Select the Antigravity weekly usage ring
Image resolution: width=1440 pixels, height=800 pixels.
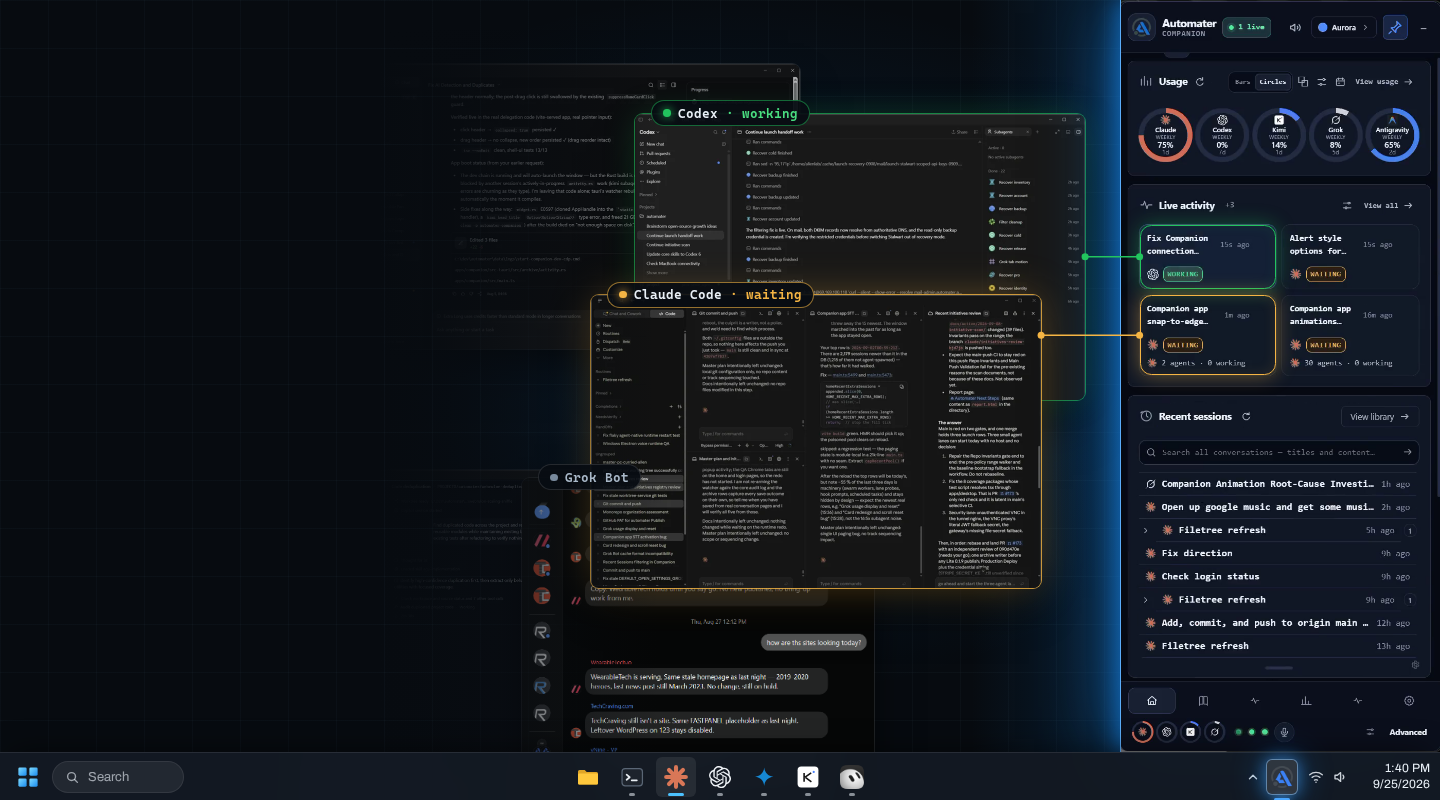[x=1392, y=135]
